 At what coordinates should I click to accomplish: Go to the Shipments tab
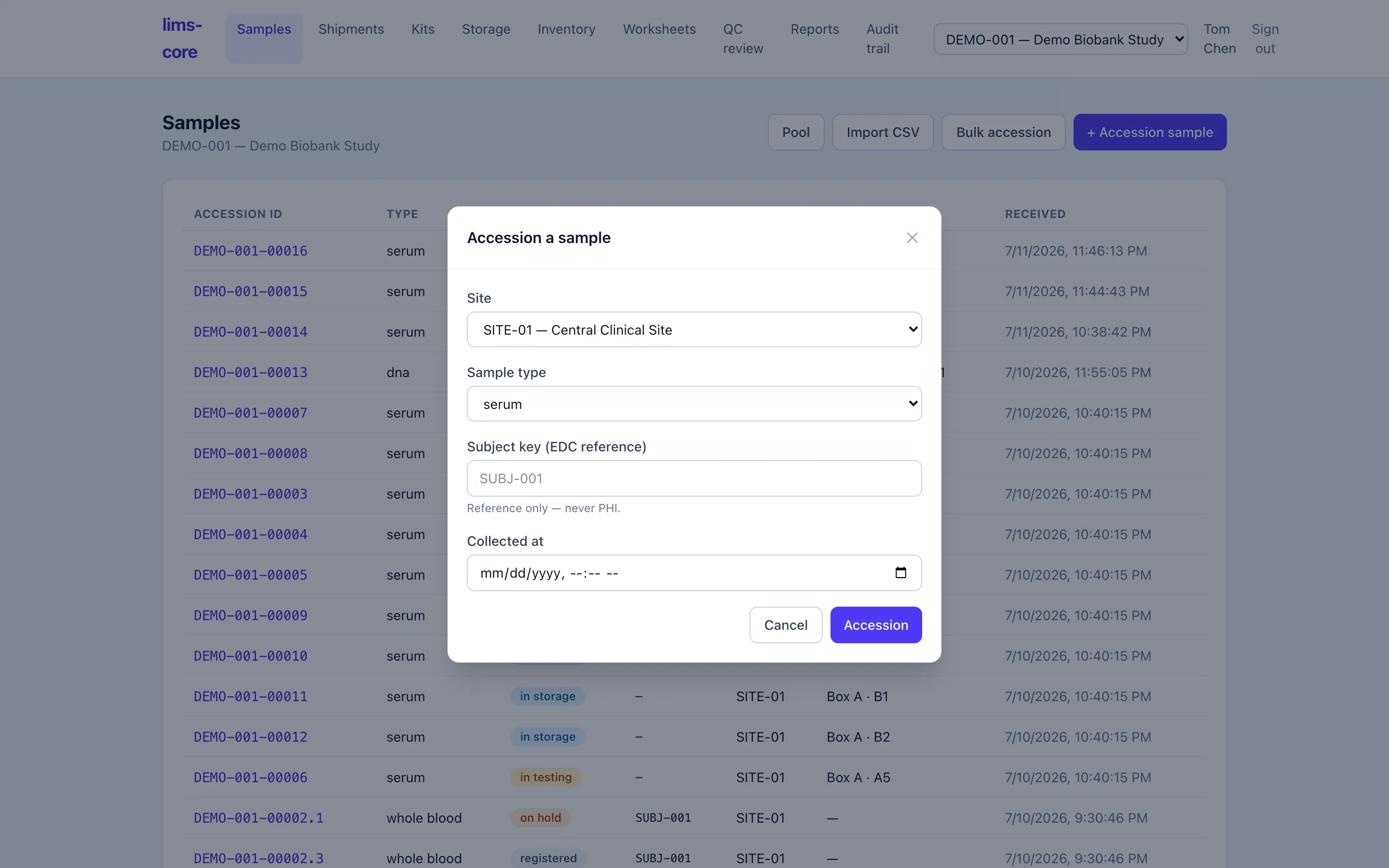pos(351,29)
